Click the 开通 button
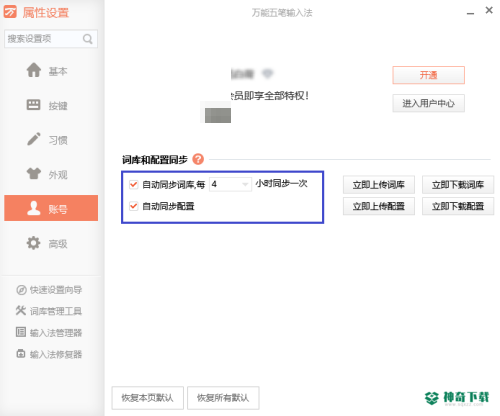Viewport: 500px width, 416px height. tap(428, 75)
